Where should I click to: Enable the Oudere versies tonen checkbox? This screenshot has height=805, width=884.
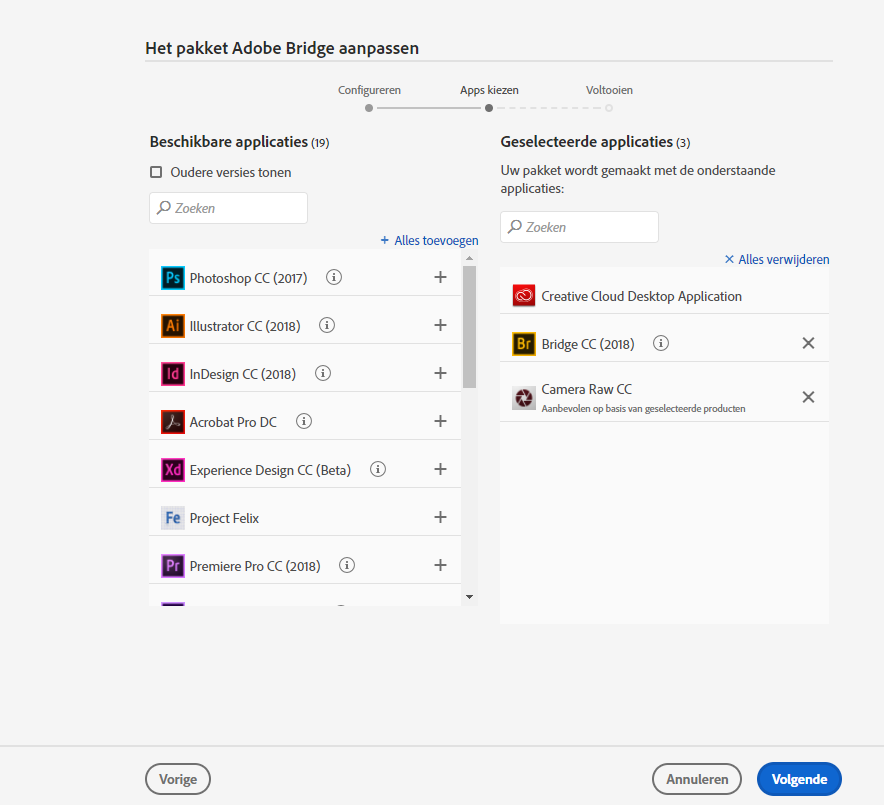tap(156, 172)
